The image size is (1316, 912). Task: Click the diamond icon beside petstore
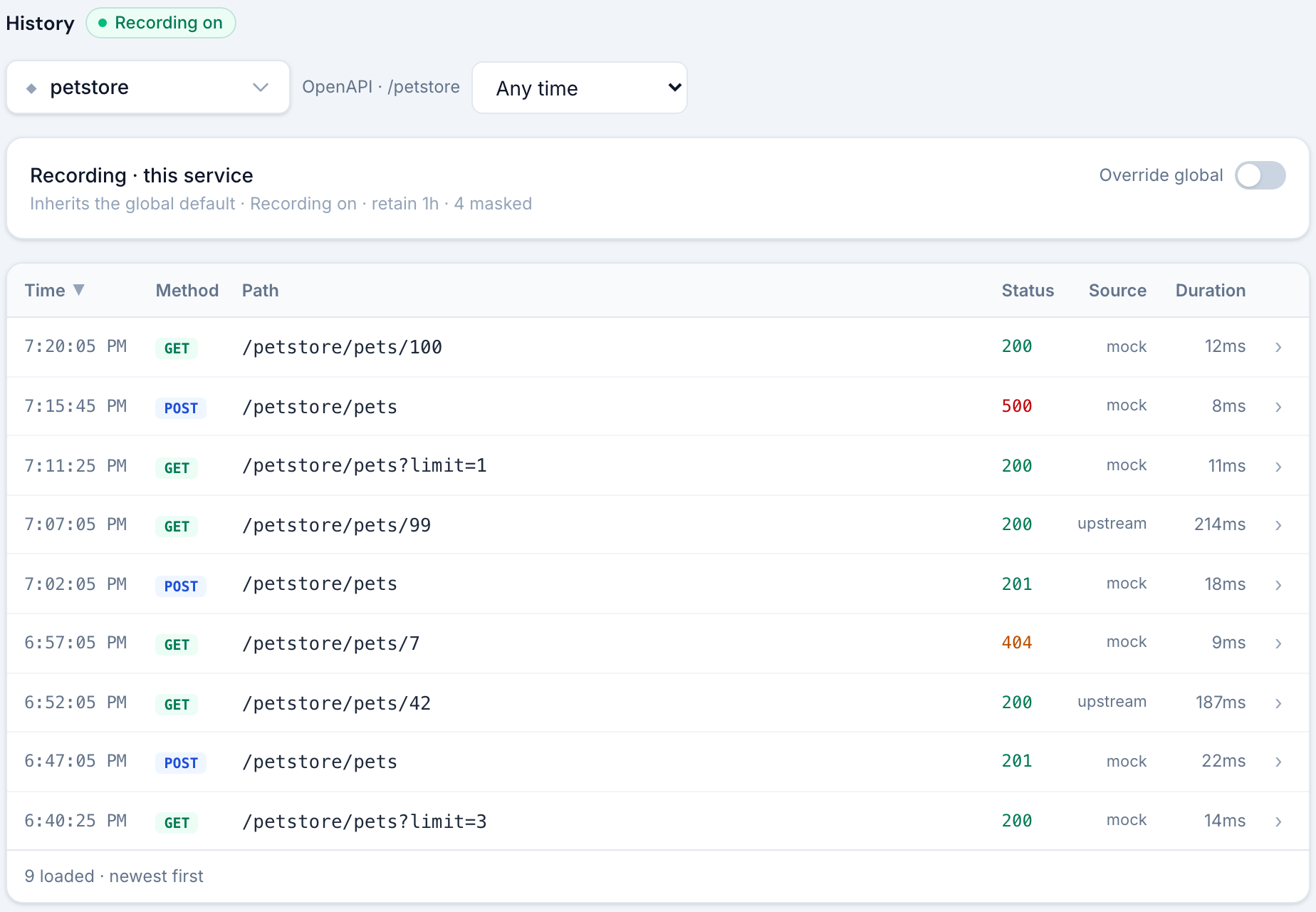31,88
